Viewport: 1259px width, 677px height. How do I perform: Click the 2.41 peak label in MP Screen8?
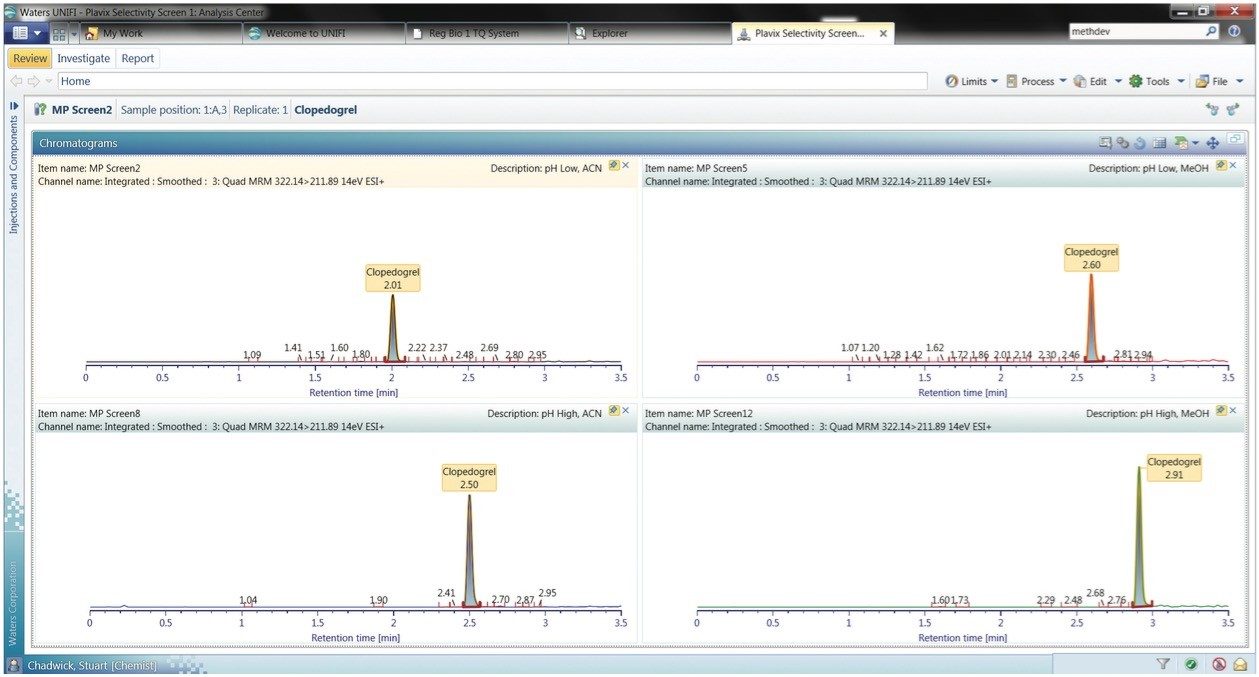pyautogui.click(x=447, y=593)
